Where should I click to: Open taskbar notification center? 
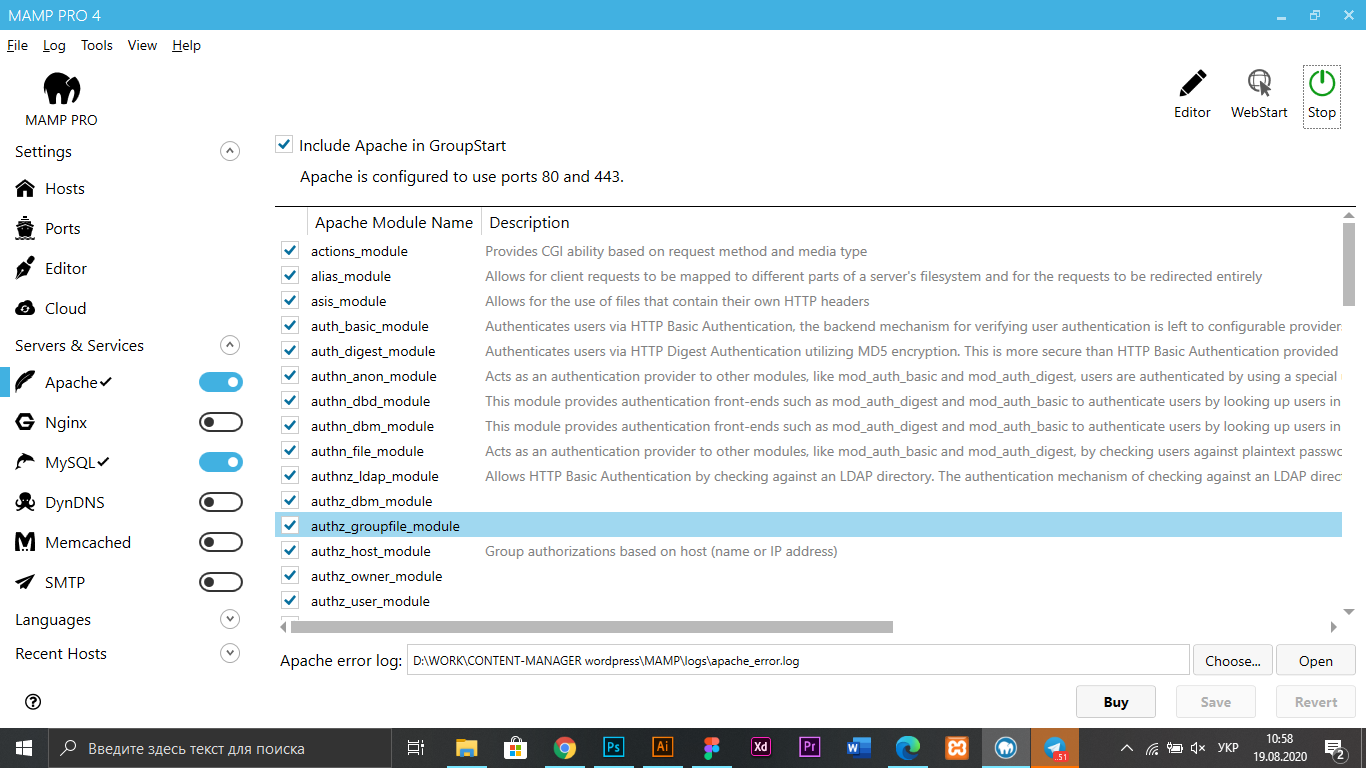(1335, 748)
